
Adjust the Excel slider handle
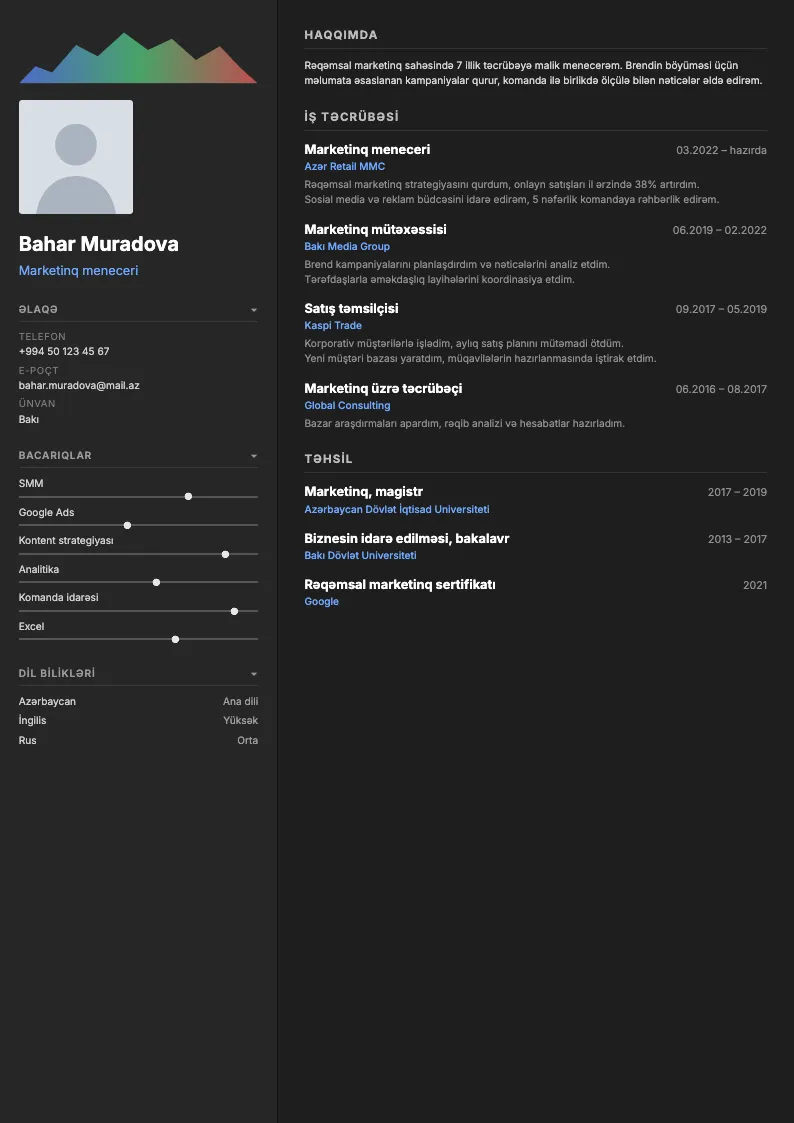pyautogui.click(x=175, y=639)
